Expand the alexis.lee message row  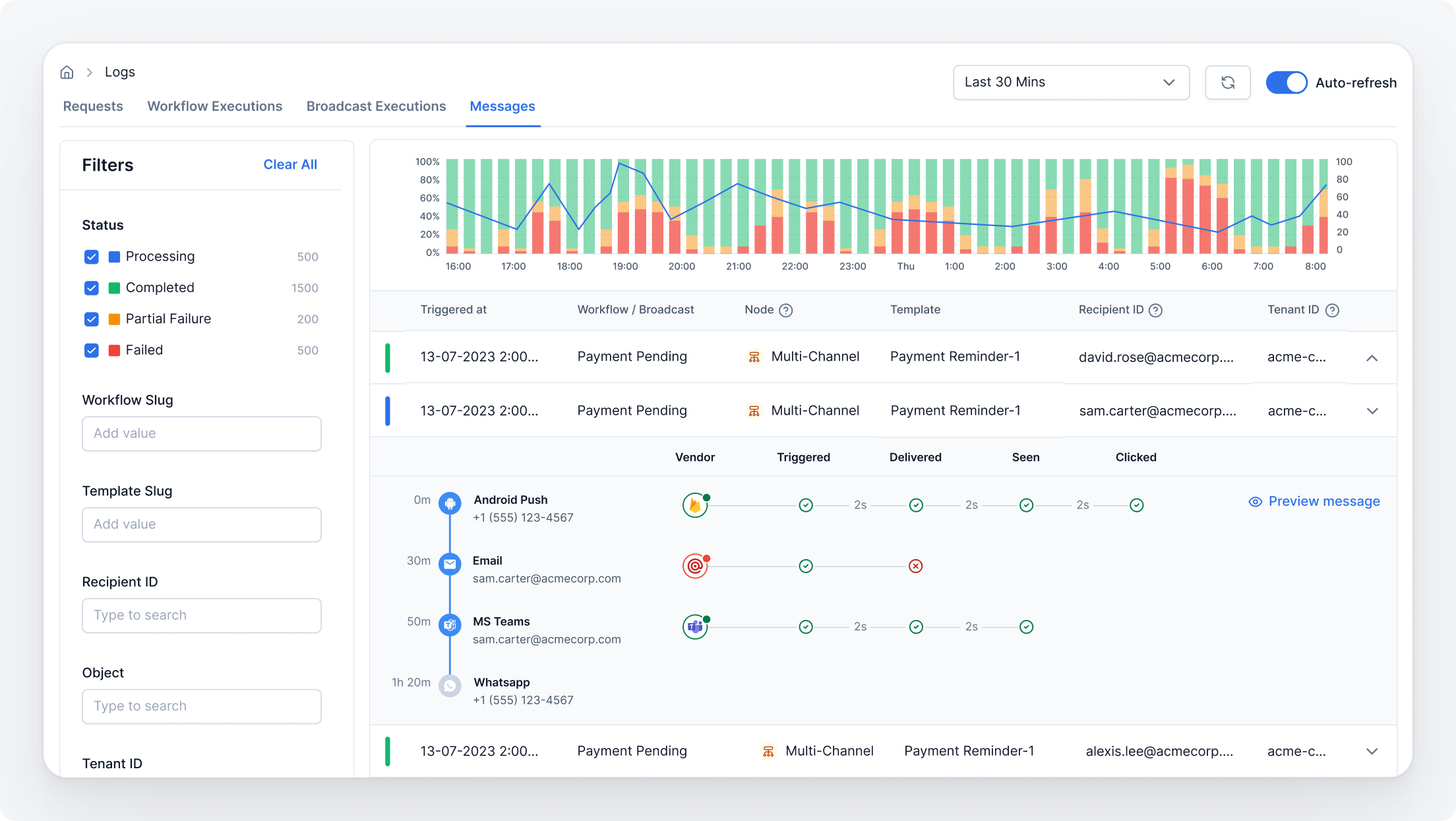point(1372,752)
